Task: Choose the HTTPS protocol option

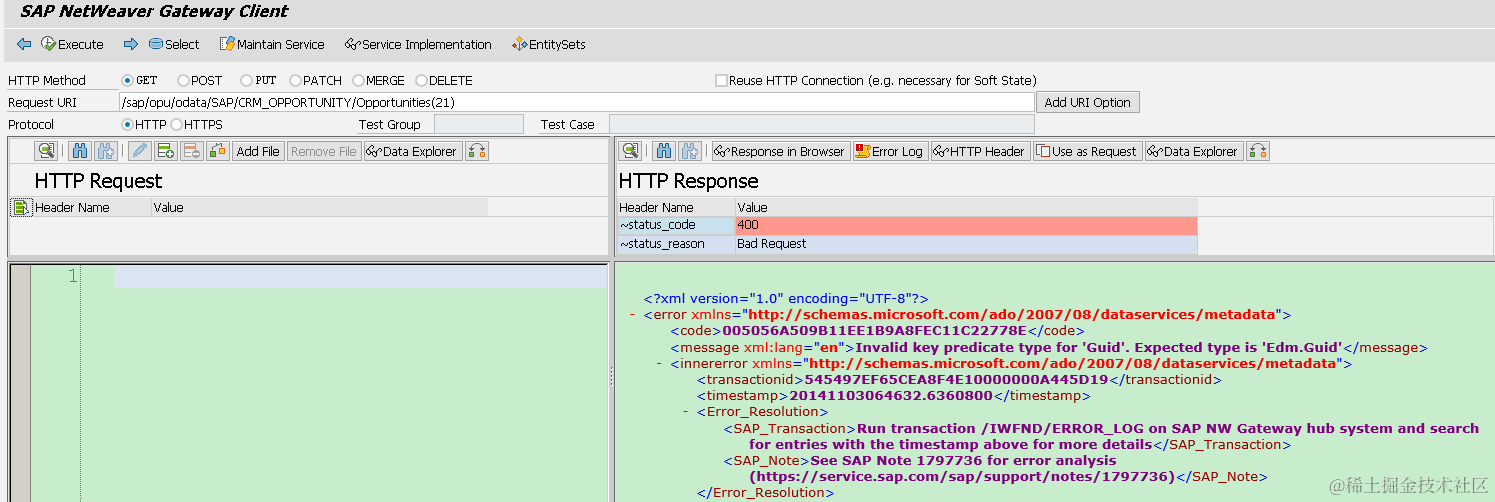Action: tap(176, 124)
